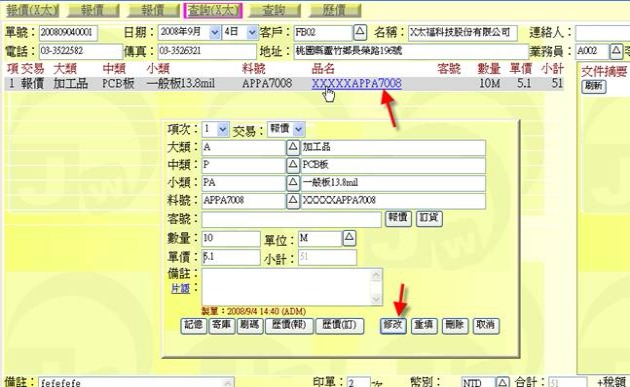Expand the 4日 day dropdown
630x387 pixels.
point(252,32)
